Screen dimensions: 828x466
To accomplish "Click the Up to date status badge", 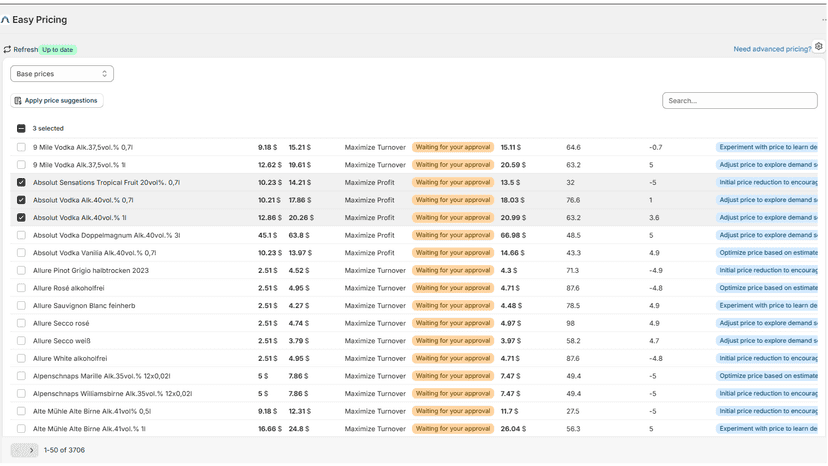I will (x=58, y=50).
